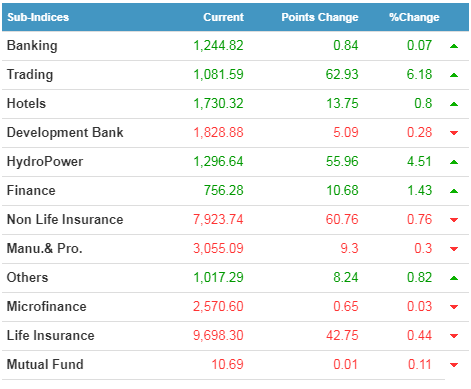Open the Finance sub-index row

click(235, 191)
